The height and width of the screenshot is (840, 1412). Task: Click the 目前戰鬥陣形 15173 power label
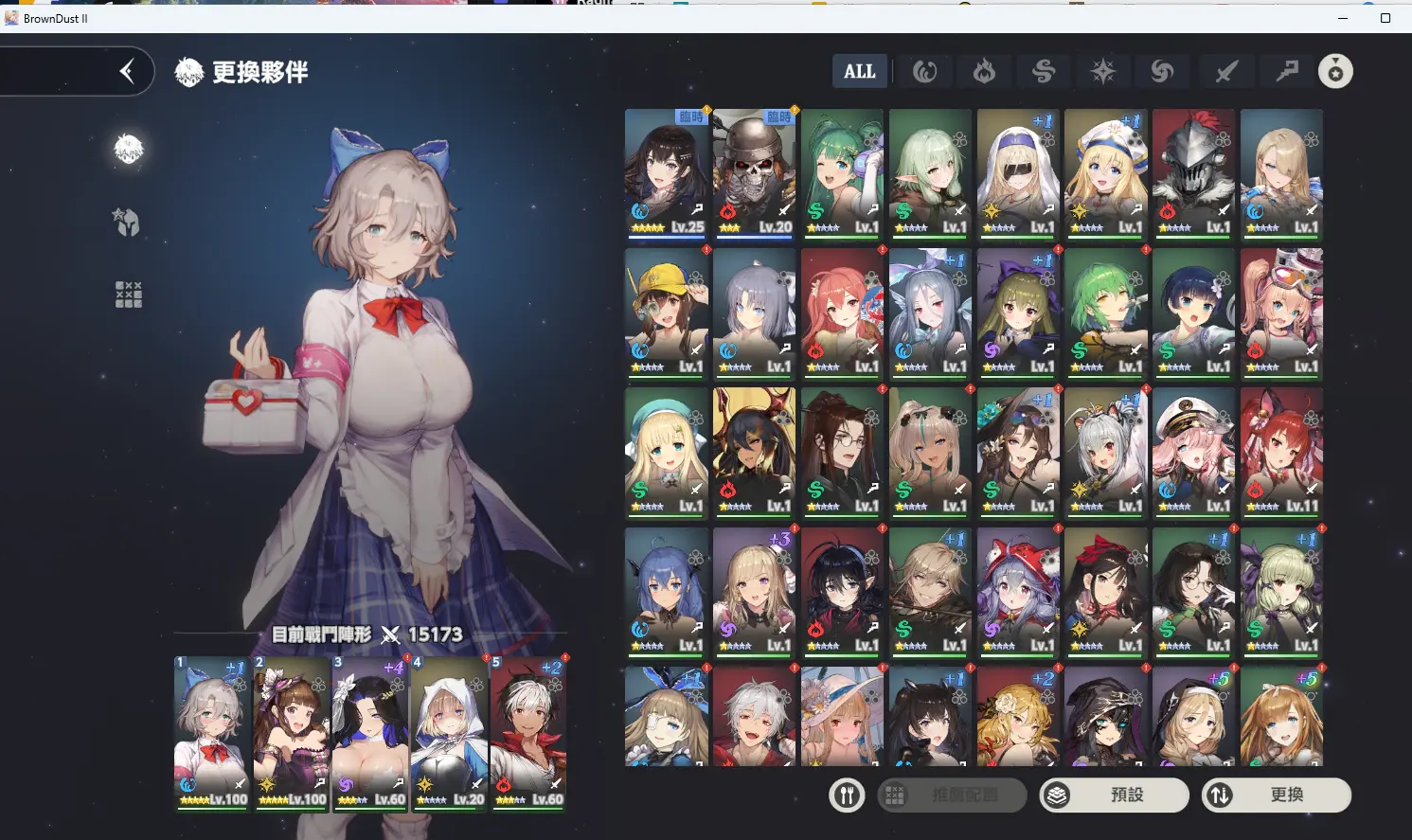tap(367, 634)
